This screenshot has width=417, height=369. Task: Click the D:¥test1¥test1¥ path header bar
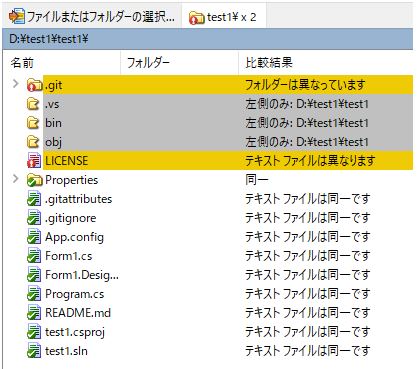click(208, 39)
